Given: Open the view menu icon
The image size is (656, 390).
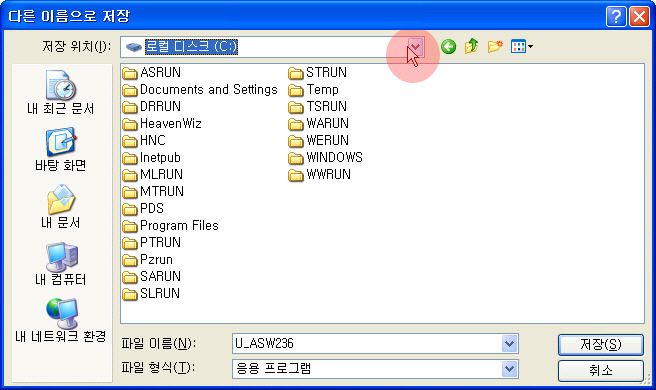Looking at the screenshot, I should coord(522,46).
